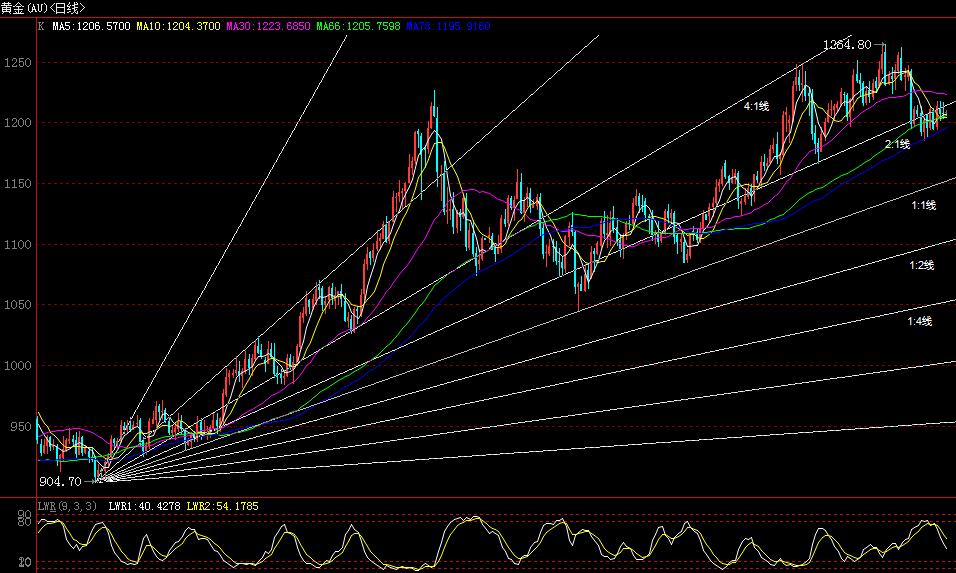
Task: Click the 950 price axis label
Action: (20, 427)
